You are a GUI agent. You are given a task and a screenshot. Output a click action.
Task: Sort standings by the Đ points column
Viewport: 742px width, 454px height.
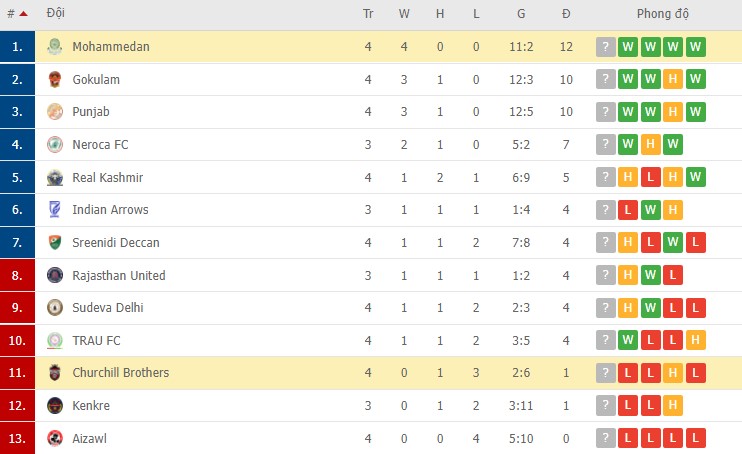(566, 15)
